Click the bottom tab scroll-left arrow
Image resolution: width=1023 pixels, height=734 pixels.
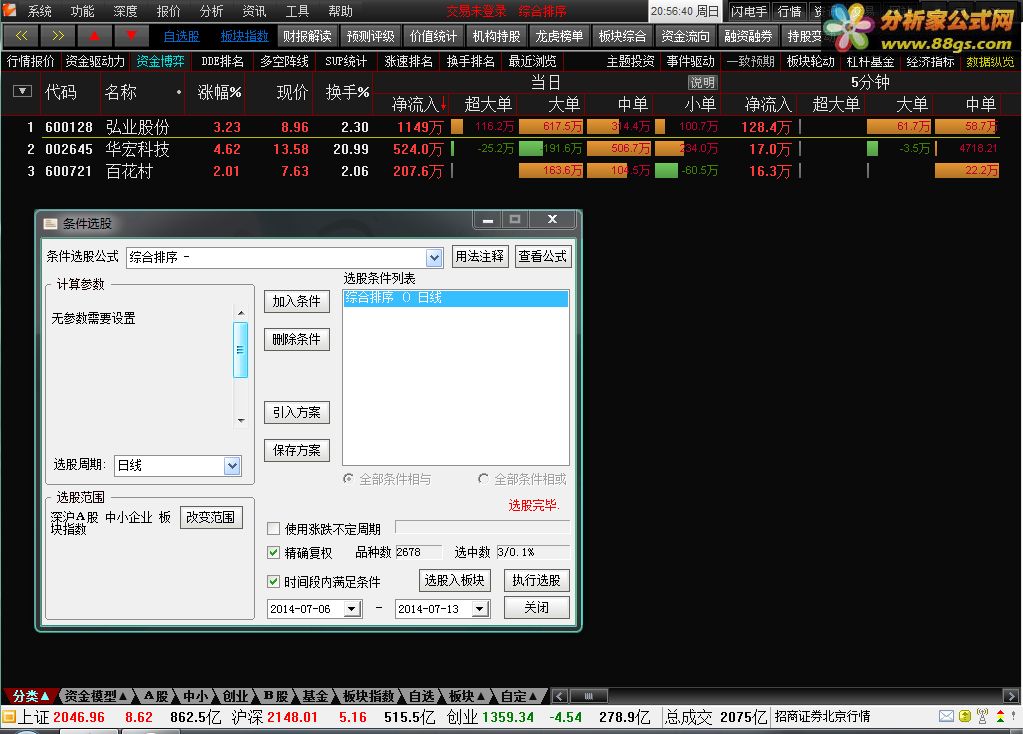(560, 696)
